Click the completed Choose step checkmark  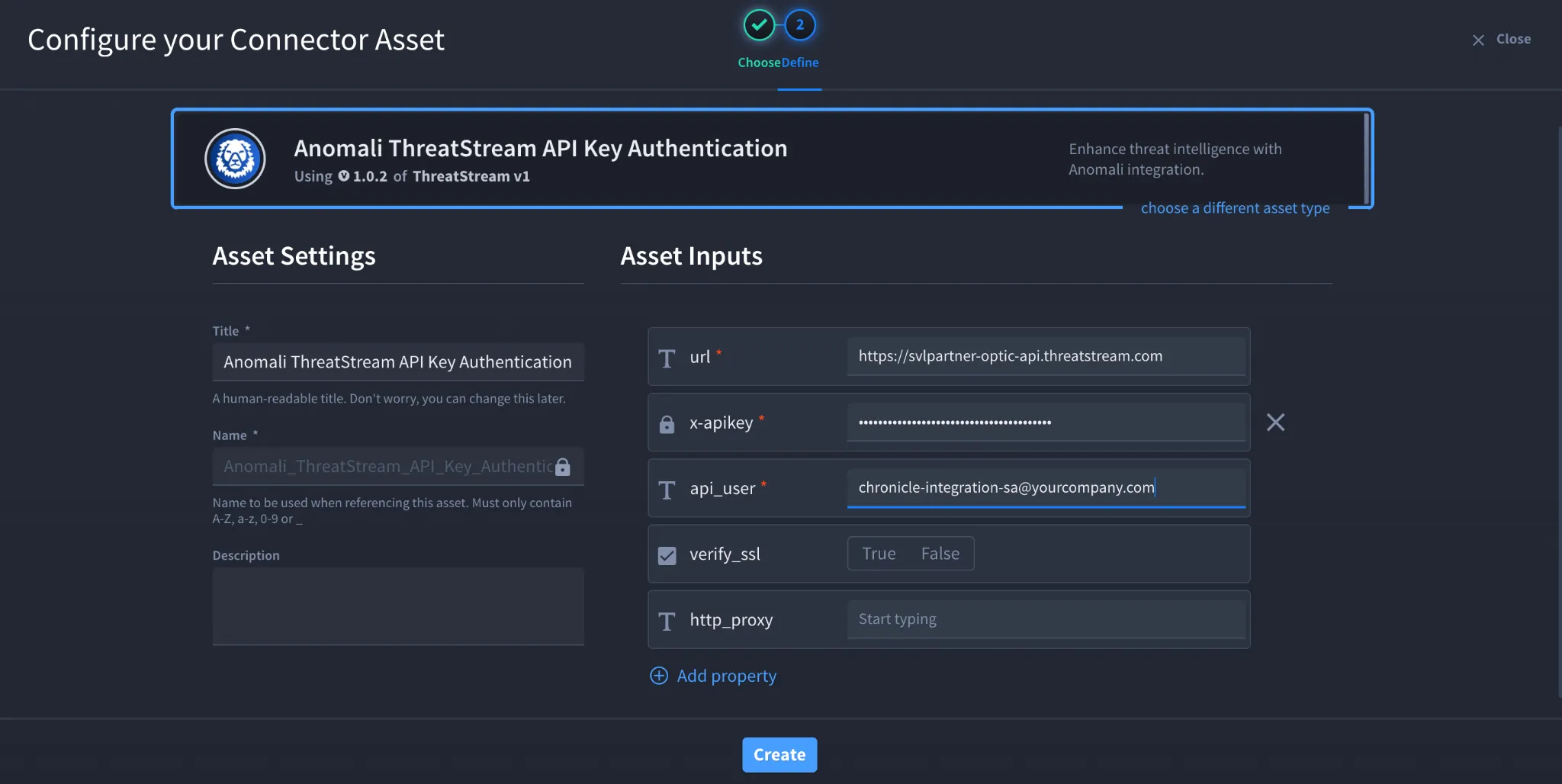(x=759, y=25)
